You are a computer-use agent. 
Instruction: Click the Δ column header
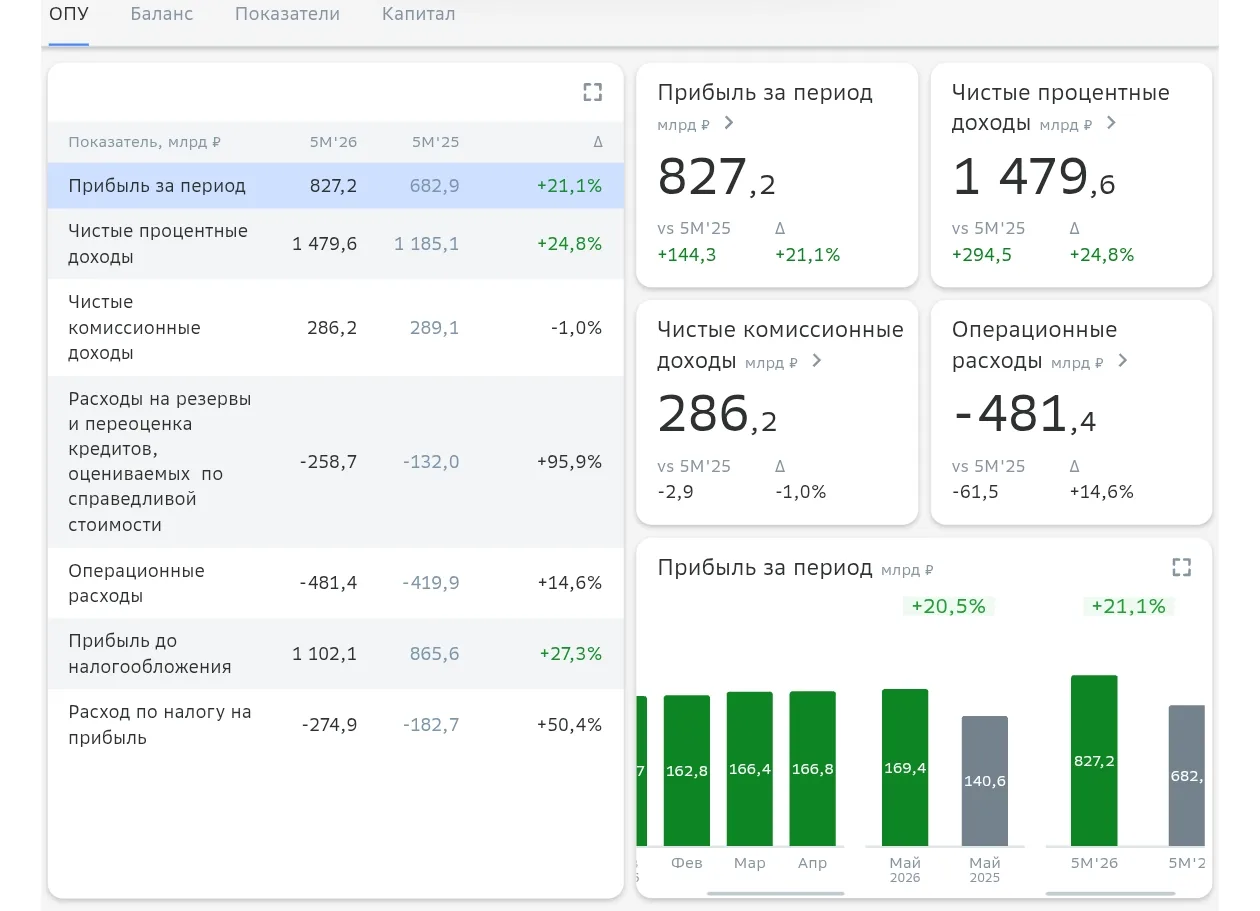(x=598, y=142)
